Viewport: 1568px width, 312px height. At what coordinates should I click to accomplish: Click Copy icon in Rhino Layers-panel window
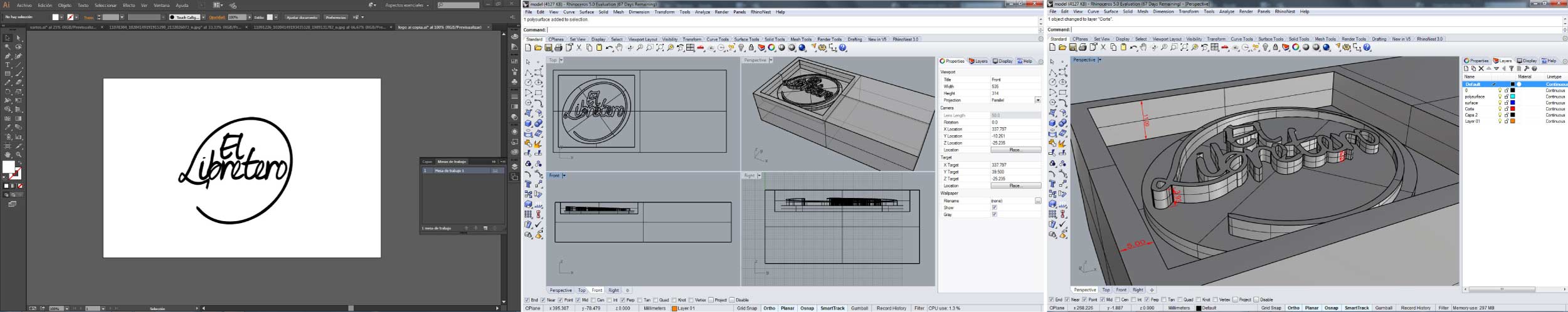pyautogui.click(x=1113, y=48)
